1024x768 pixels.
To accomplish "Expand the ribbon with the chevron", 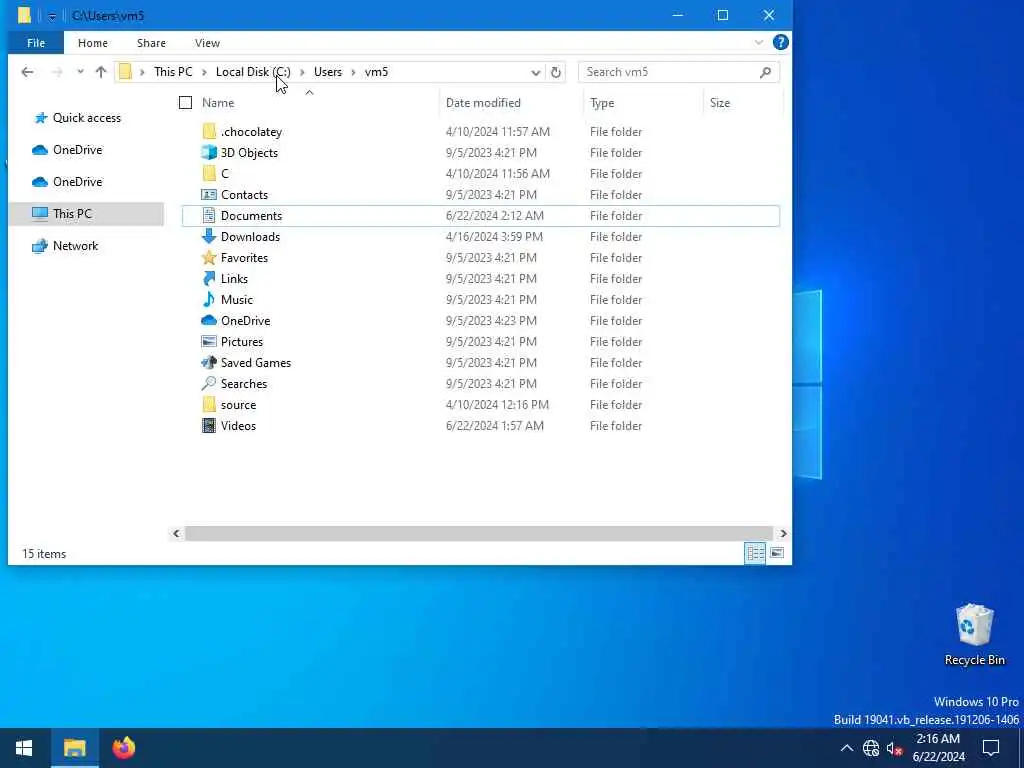I will [759, 42].
